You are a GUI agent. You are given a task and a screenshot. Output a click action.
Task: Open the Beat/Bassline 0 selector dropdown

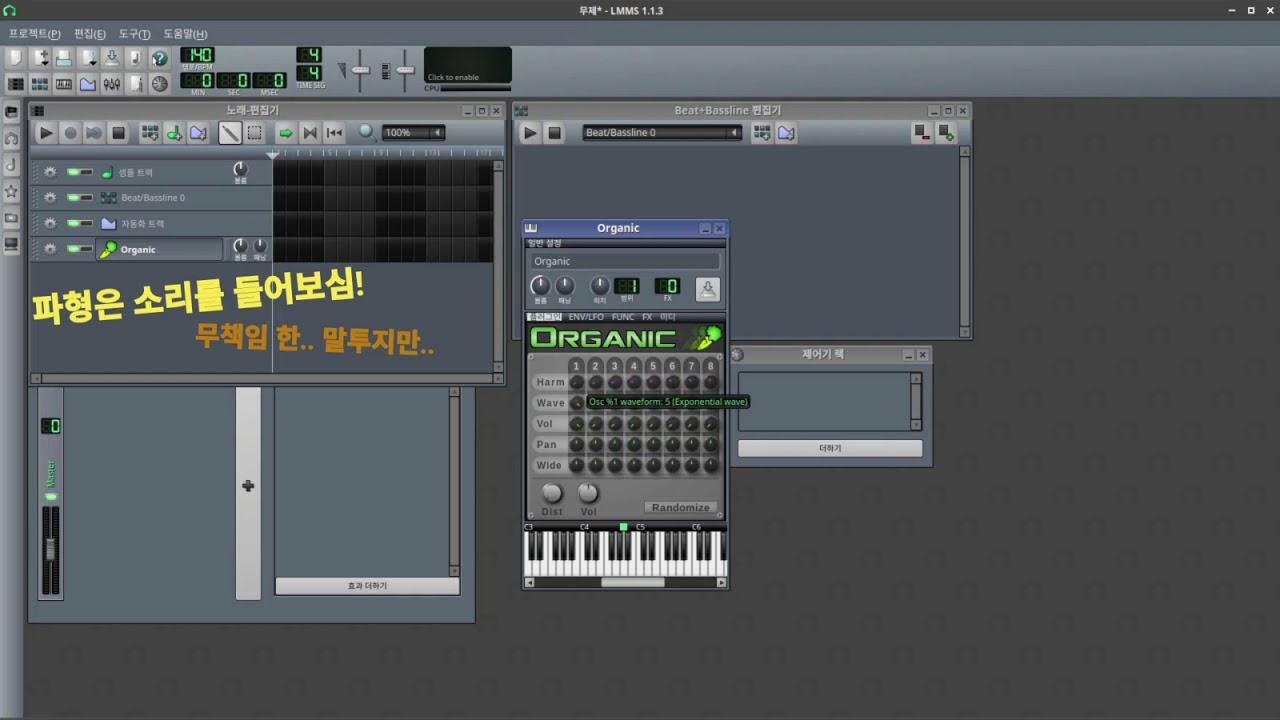pyautogui.click(x=662, y=132)
